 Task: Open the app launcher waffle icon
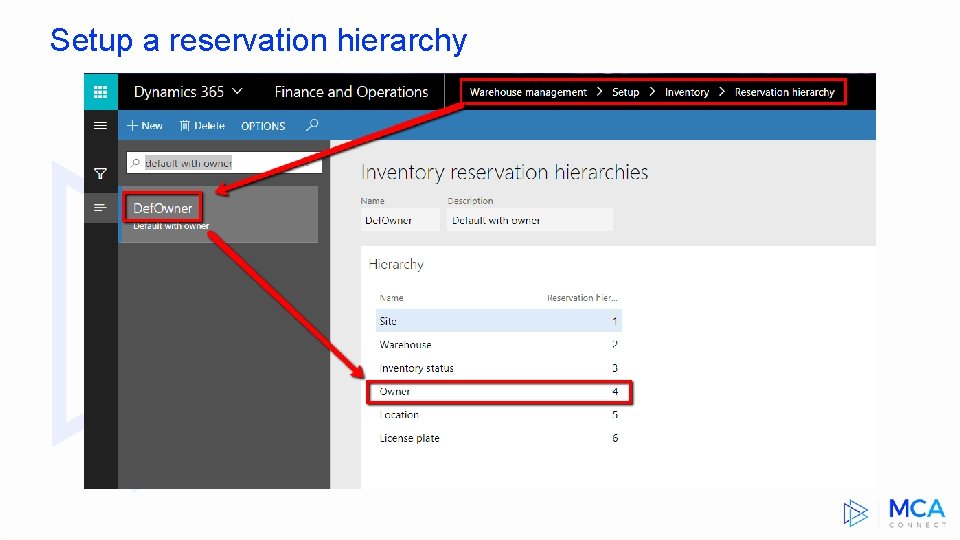[100, 92]
